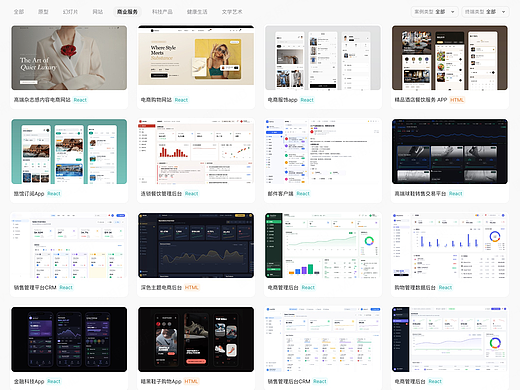The width and height of the screenshot is (520, 390).
Task: Click React tag beside 销售管理后台CRM
Action: [x=320, y=381]
